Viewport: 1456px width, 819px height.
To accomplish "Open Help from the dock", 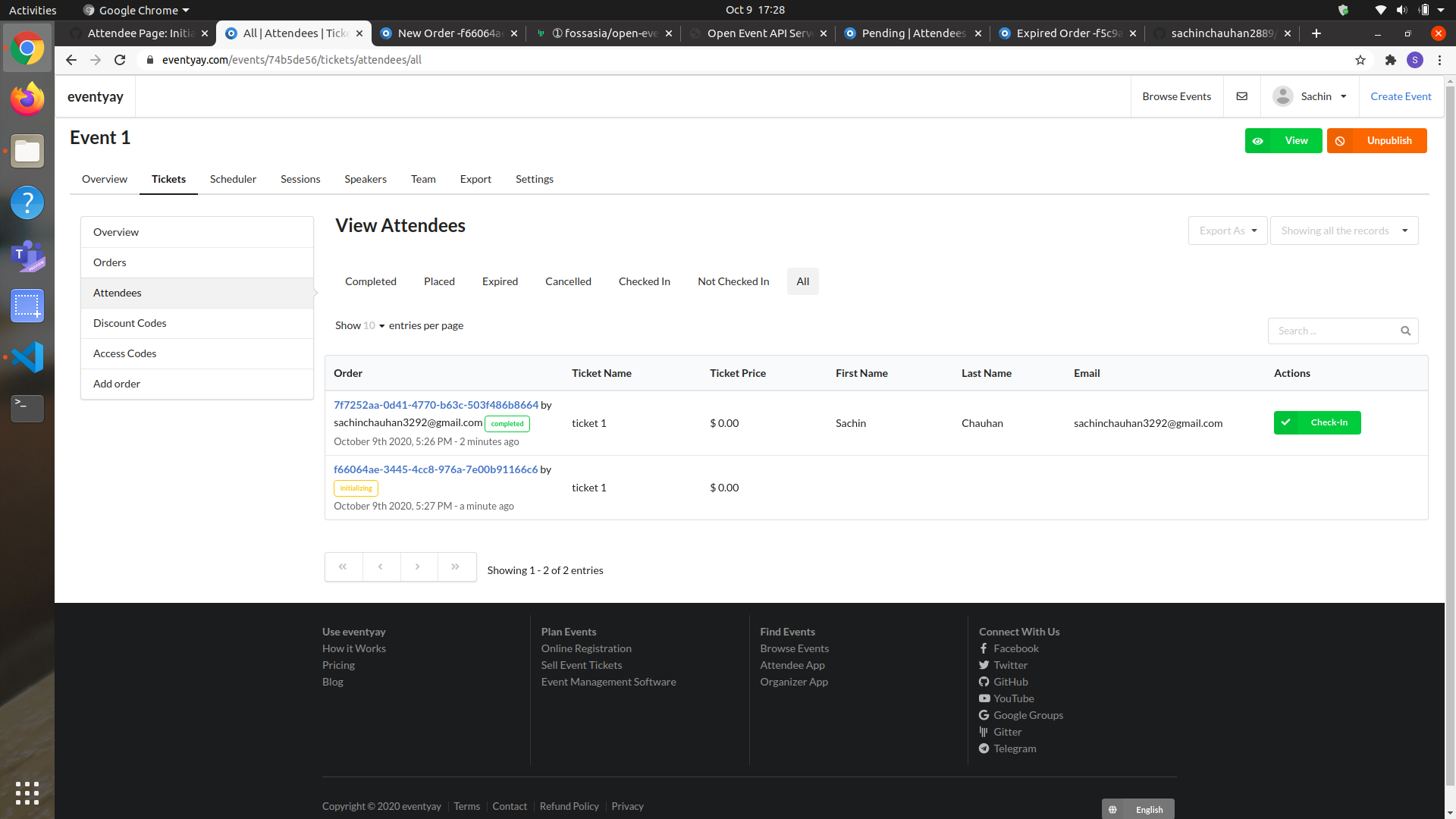I will [27, 202].
